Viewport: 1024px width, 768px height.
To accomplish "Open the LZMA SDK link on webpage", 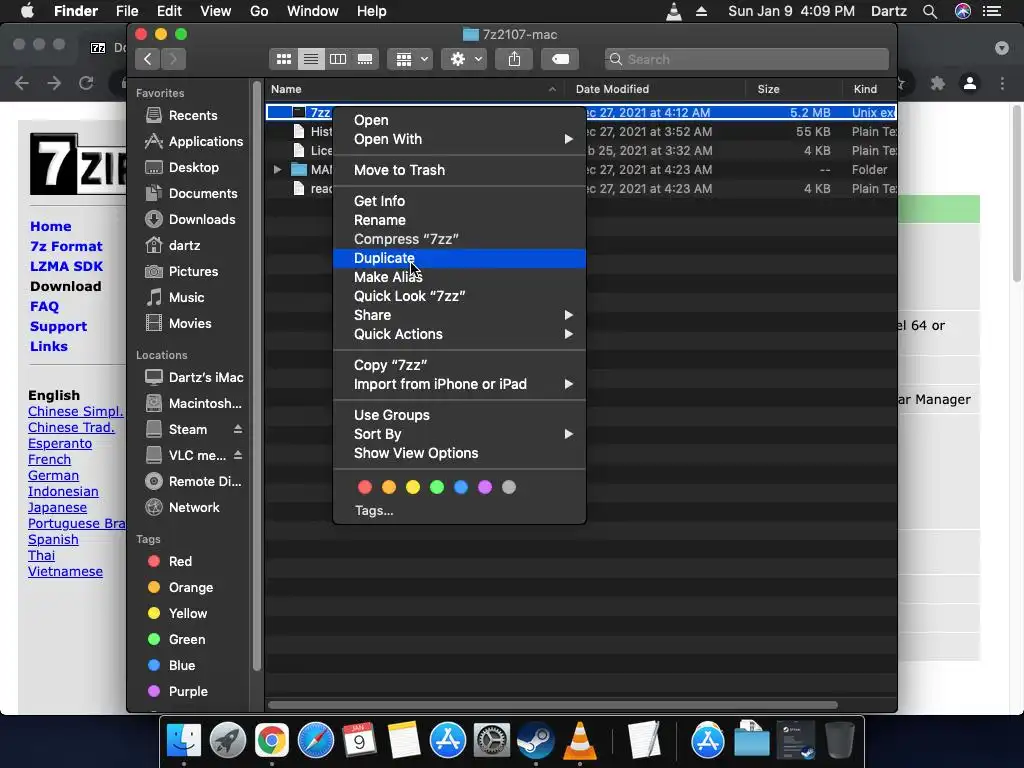I will pyautogui.click(x=67, y=266).
